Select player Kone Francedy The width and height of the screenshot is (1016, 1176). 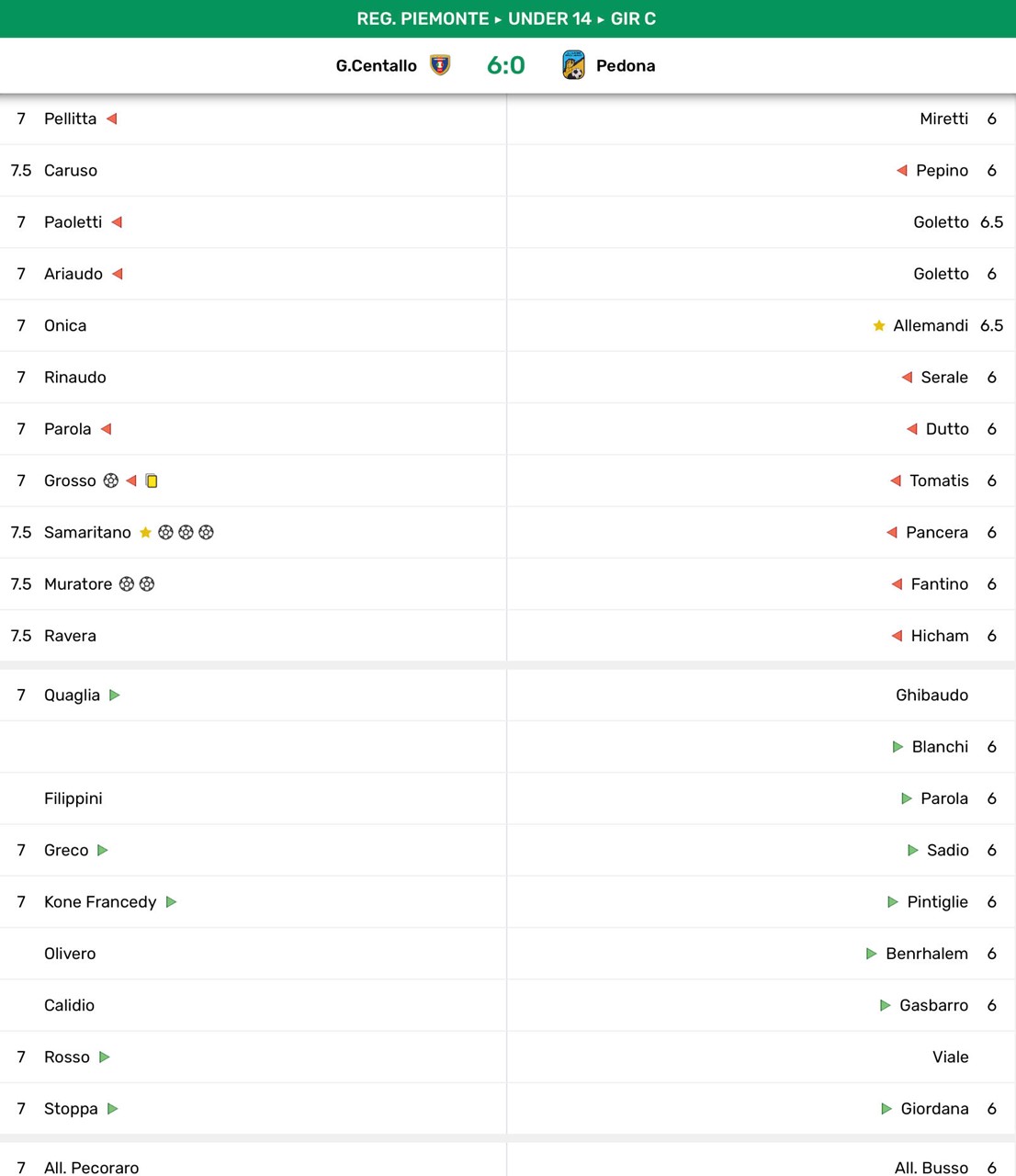[x=100, y=902]
